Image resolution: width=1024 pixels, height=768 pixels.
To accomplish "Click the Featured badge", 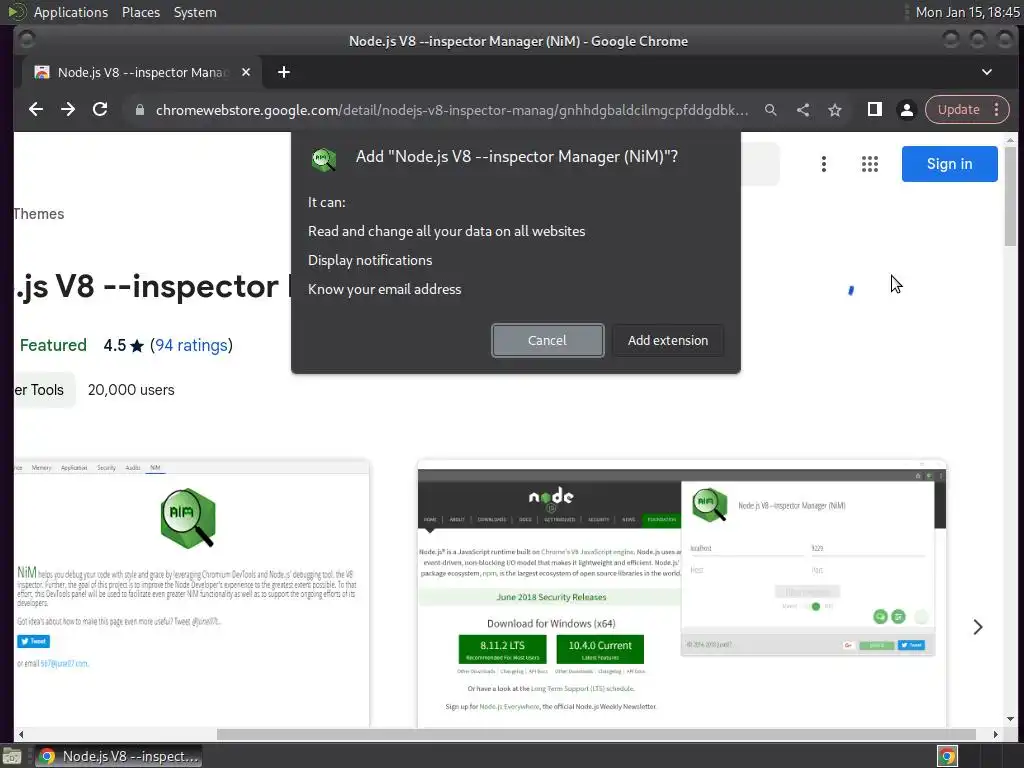I will [x=53, y=345].
